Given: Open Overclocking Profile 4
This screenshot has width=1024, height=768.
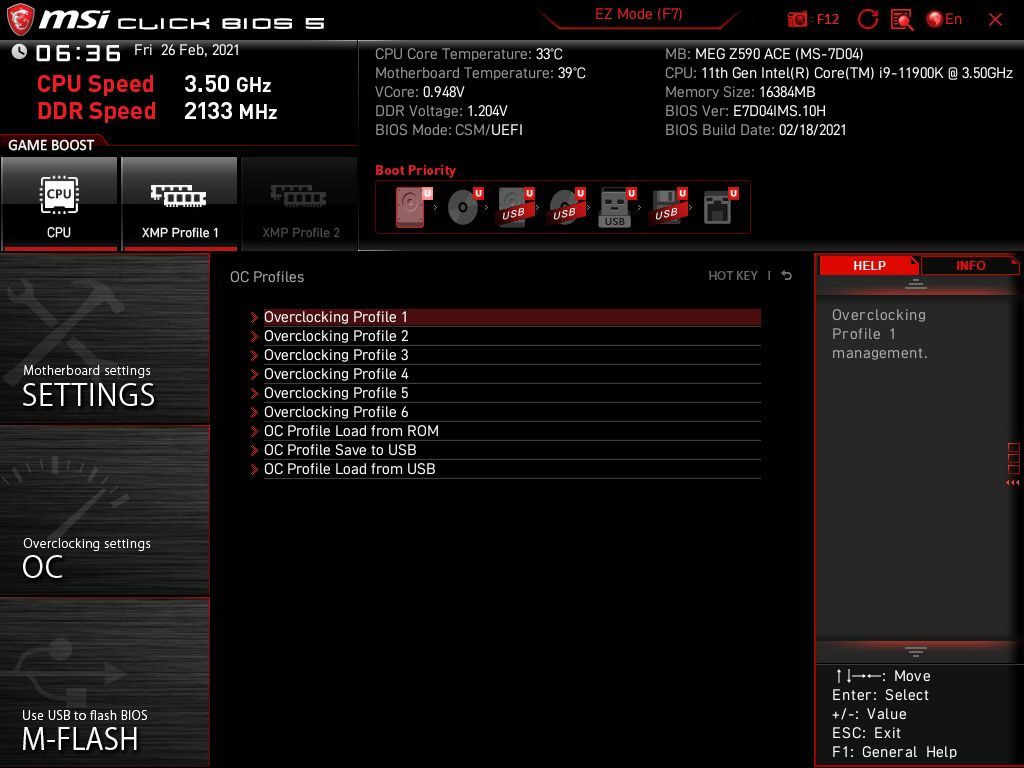Looking at the screenshot, I should (x=512, y=374).
